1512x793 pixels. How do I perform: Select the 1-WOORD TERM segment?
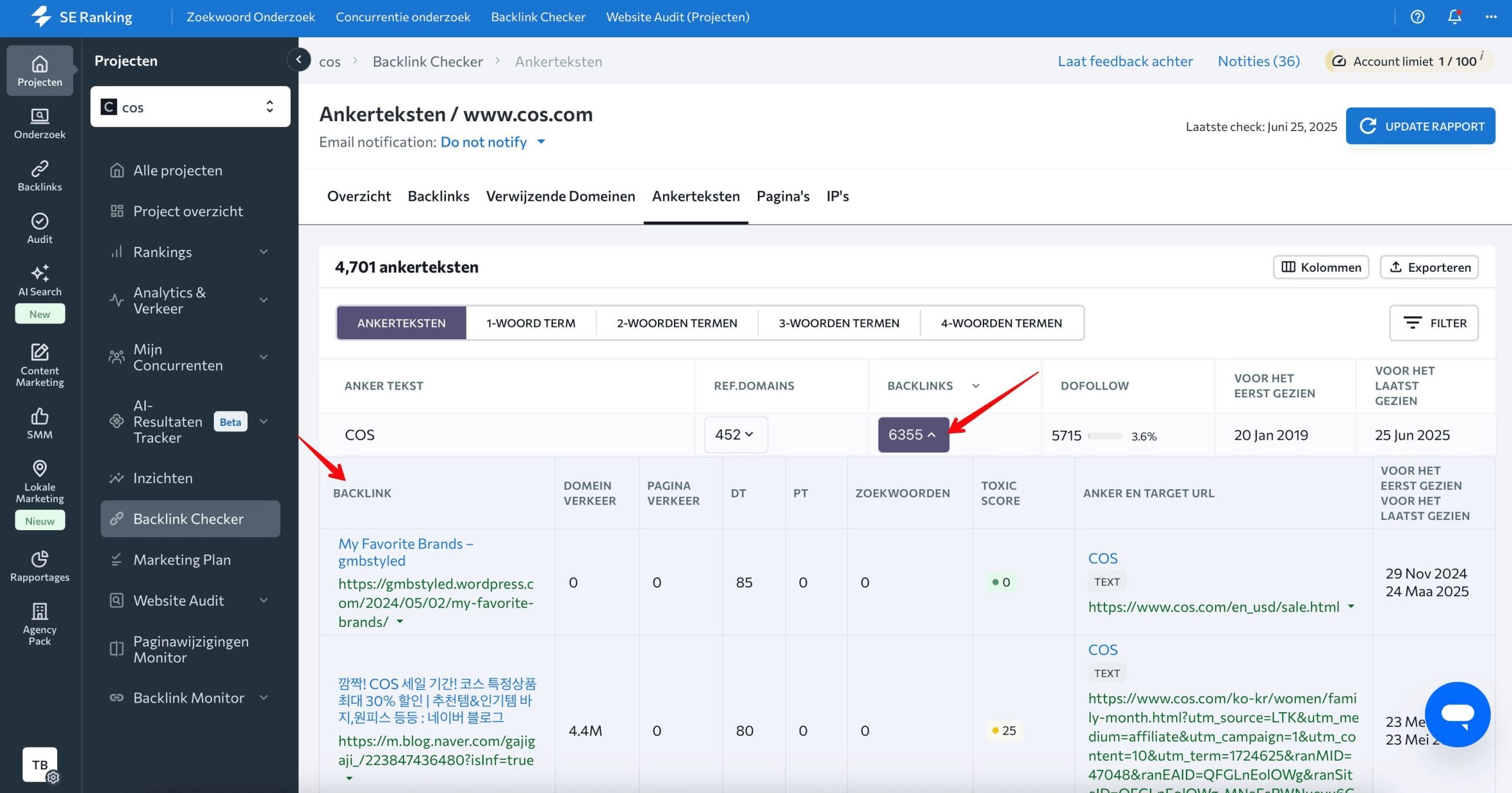coord(530,323)
